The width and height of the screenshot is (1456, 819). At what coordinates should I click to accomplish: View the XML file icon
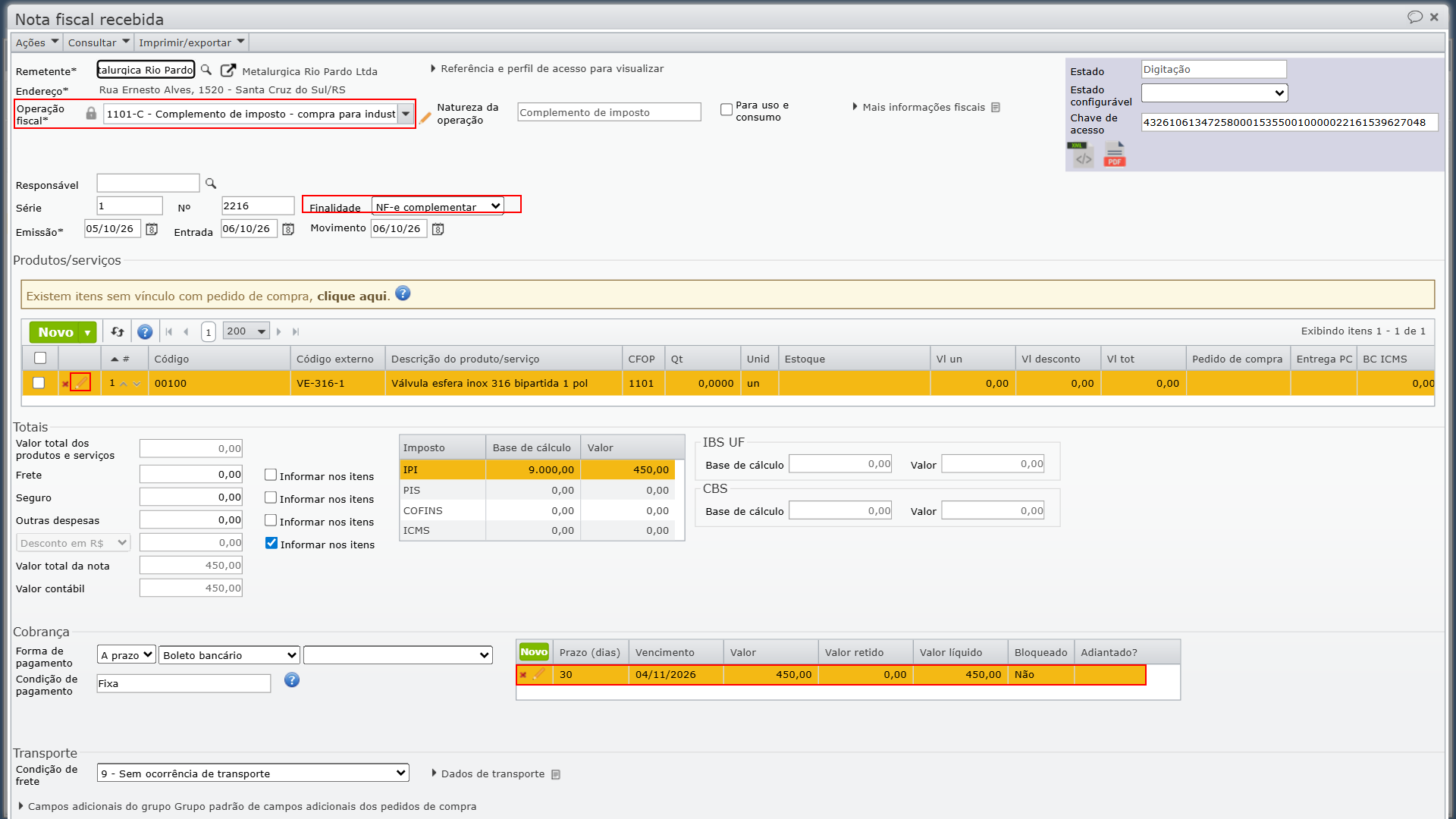click(1081, 155)
